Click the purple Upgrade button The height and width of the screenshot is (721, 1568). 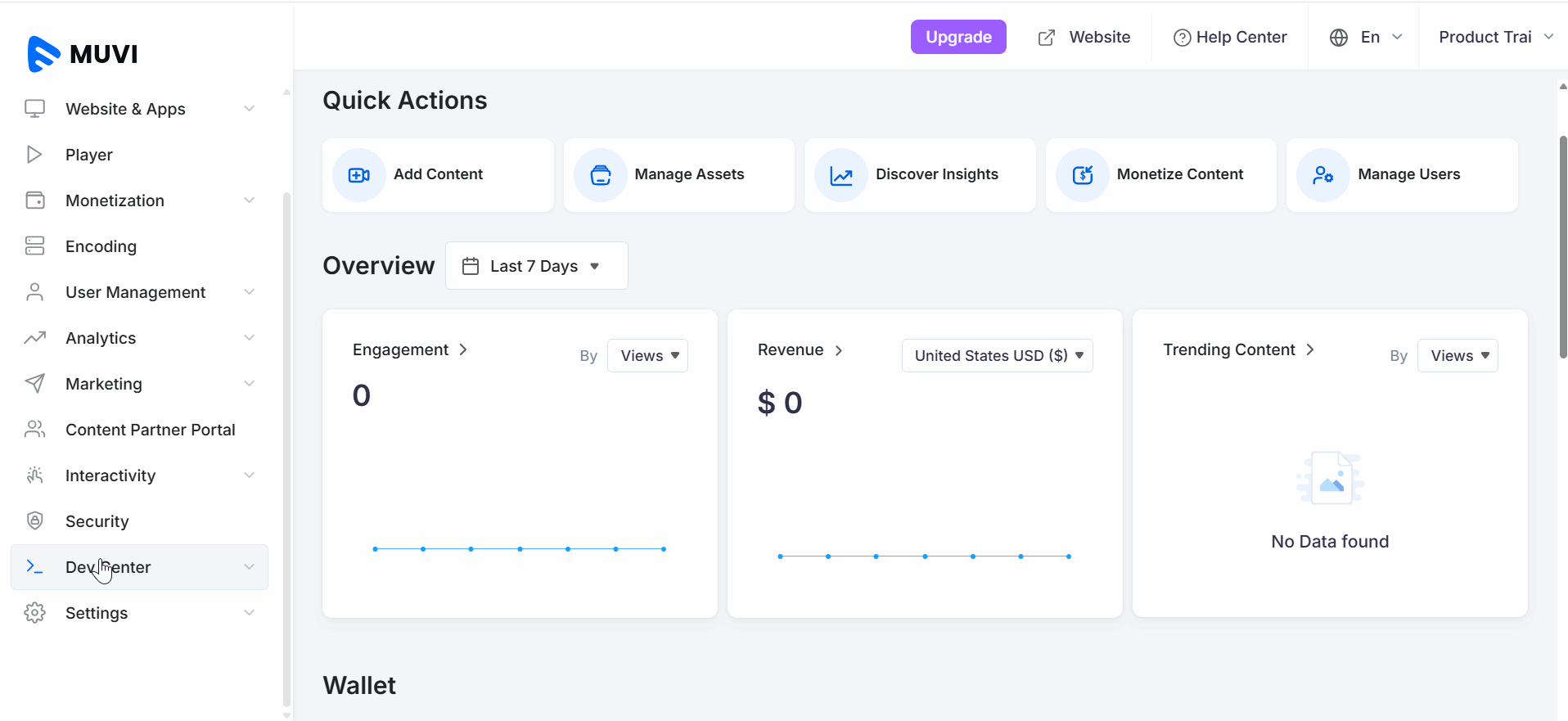point(958,37)
